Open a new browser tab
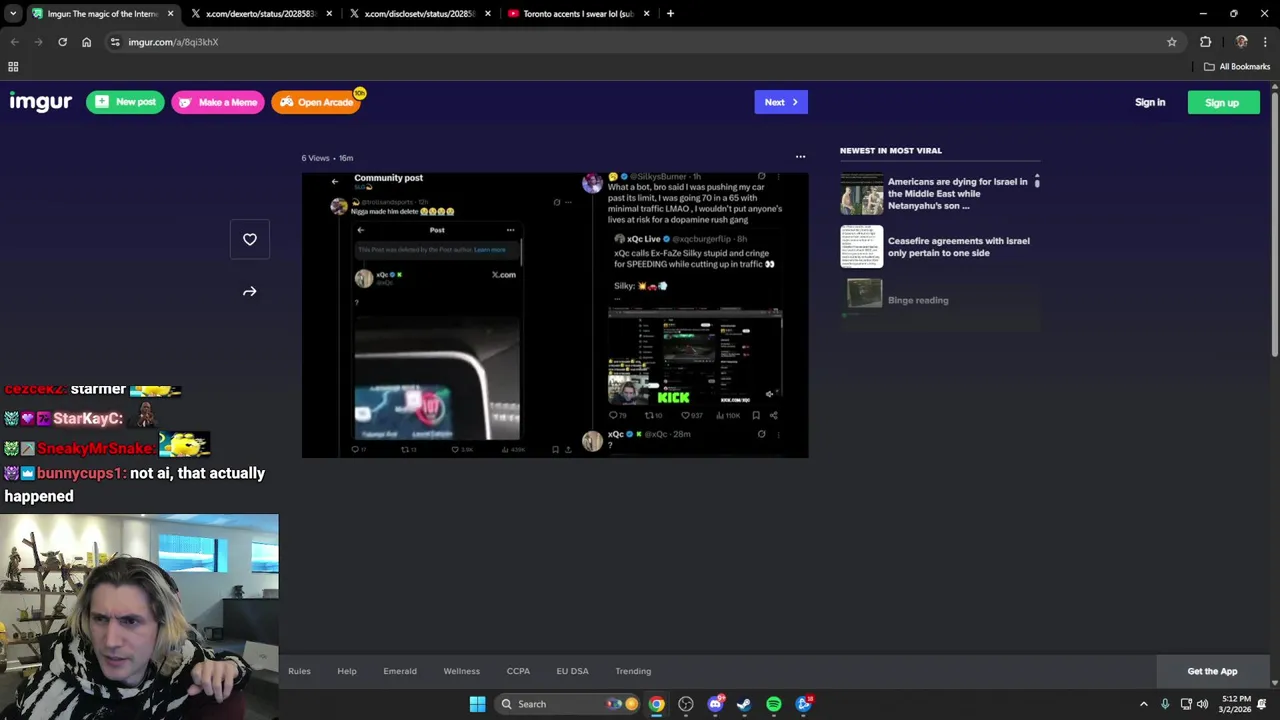Viewport: 1280px width, 720px height. point(670,14)
